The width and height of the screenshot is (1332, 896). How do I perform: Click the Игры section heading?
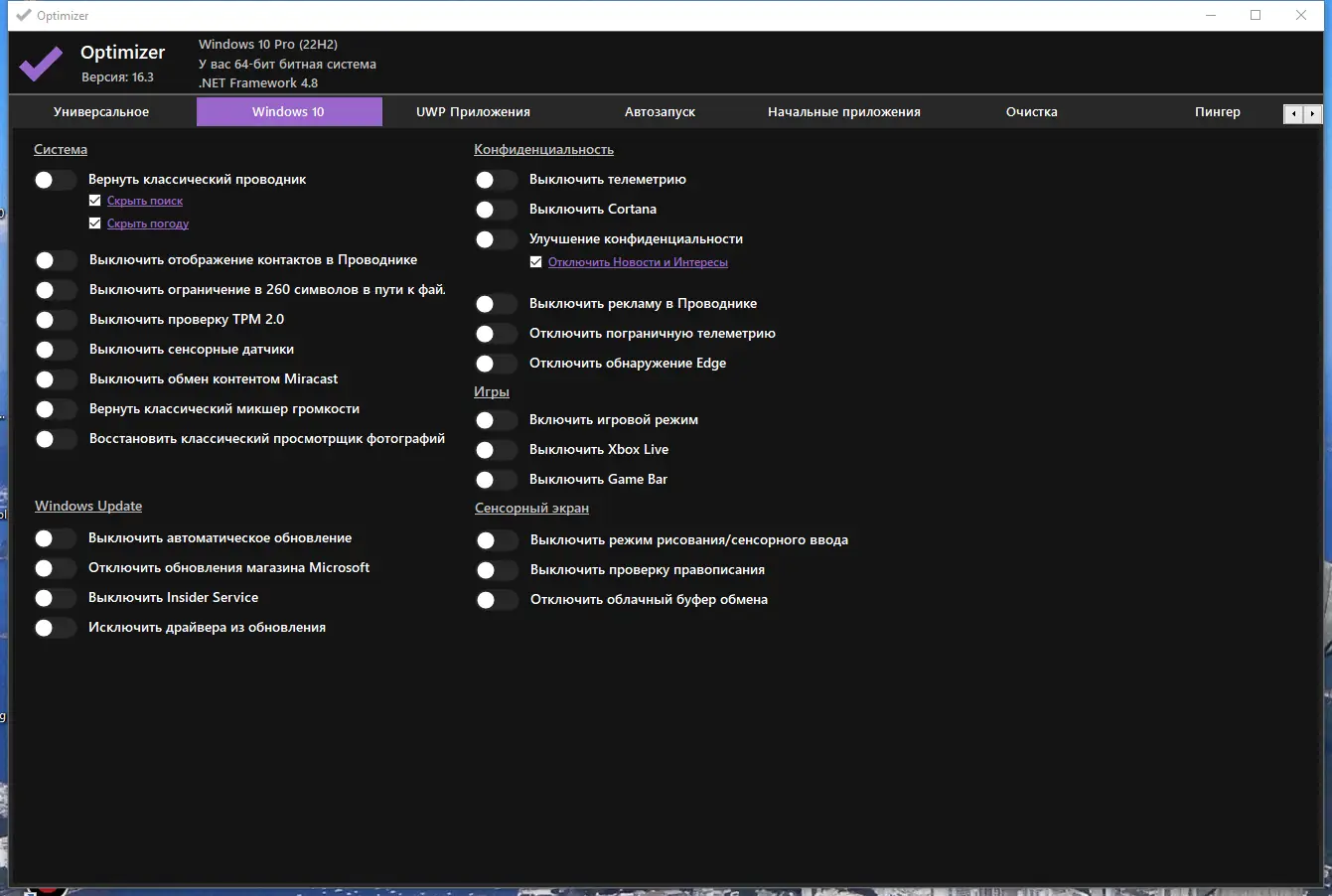pos(492,392)
